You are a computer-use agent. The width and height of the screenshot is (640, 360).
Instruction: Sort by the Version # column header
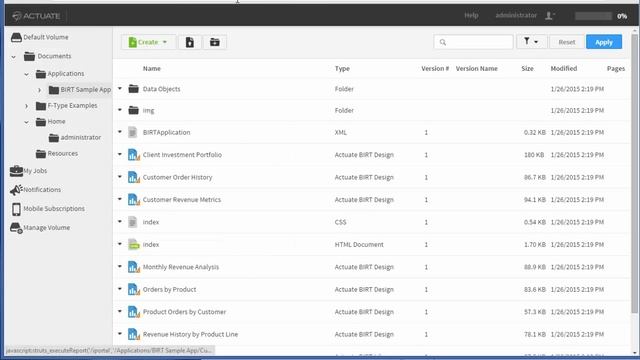point(435,69)
